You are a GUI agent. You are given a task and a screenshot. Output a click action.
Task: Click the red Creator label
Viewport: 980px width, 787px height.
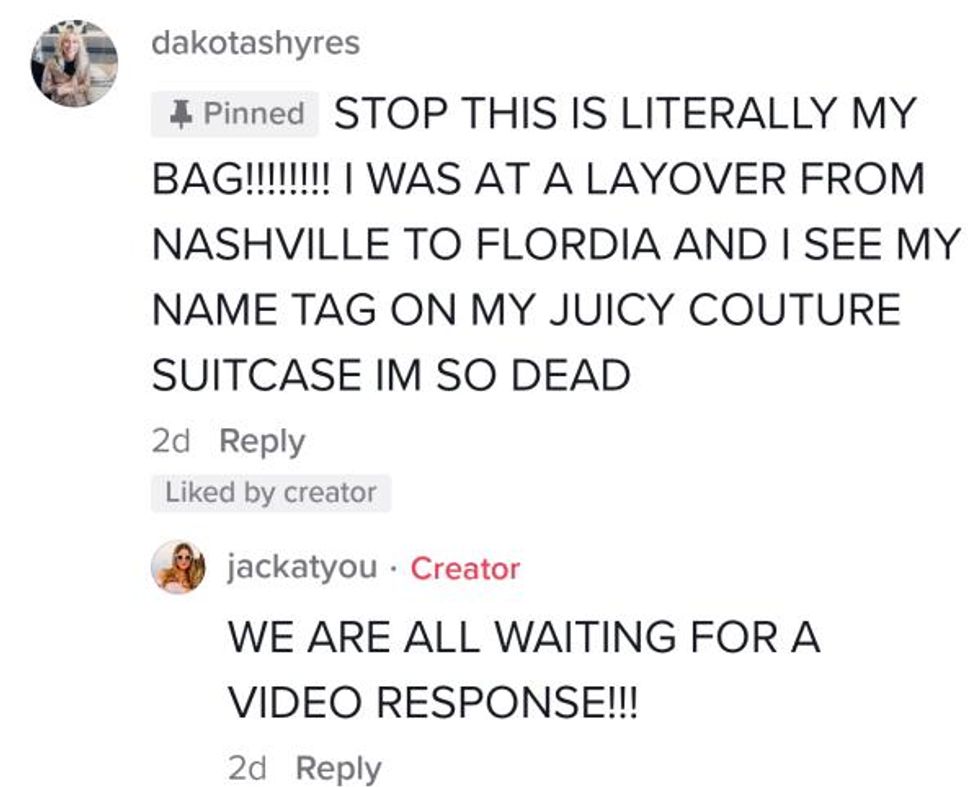pyautogui.click(x=465, y=569)
